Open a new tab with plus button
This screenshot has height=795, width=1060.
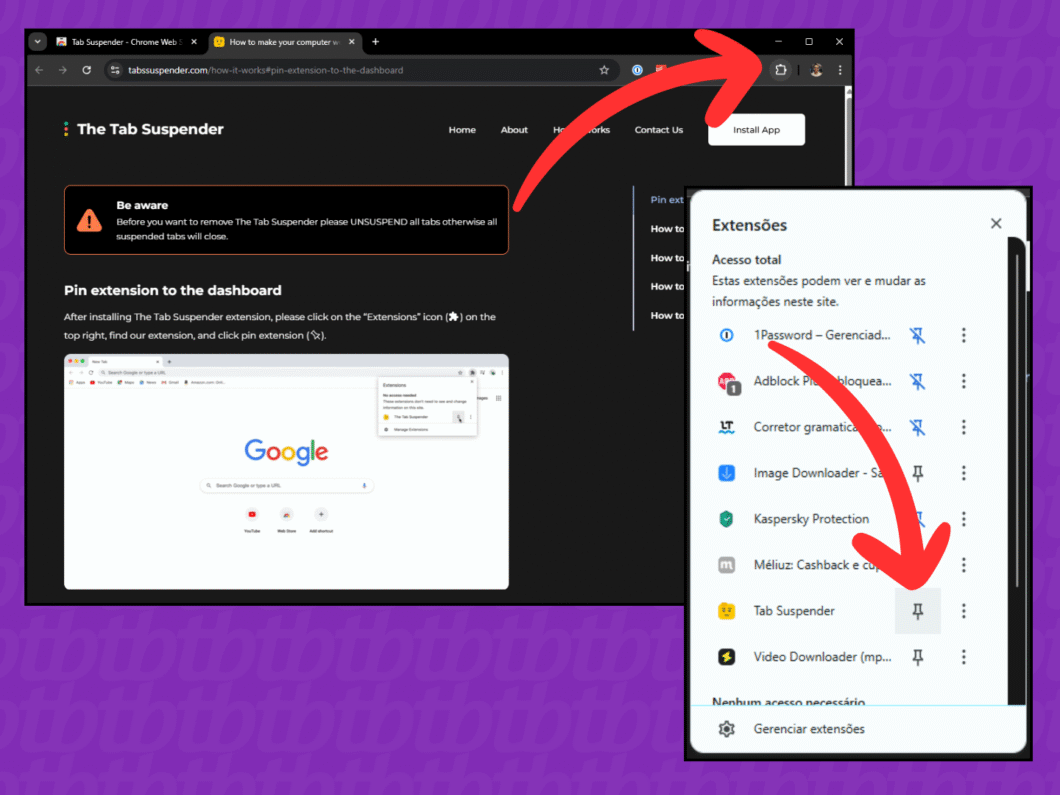(x=376, y=42)
